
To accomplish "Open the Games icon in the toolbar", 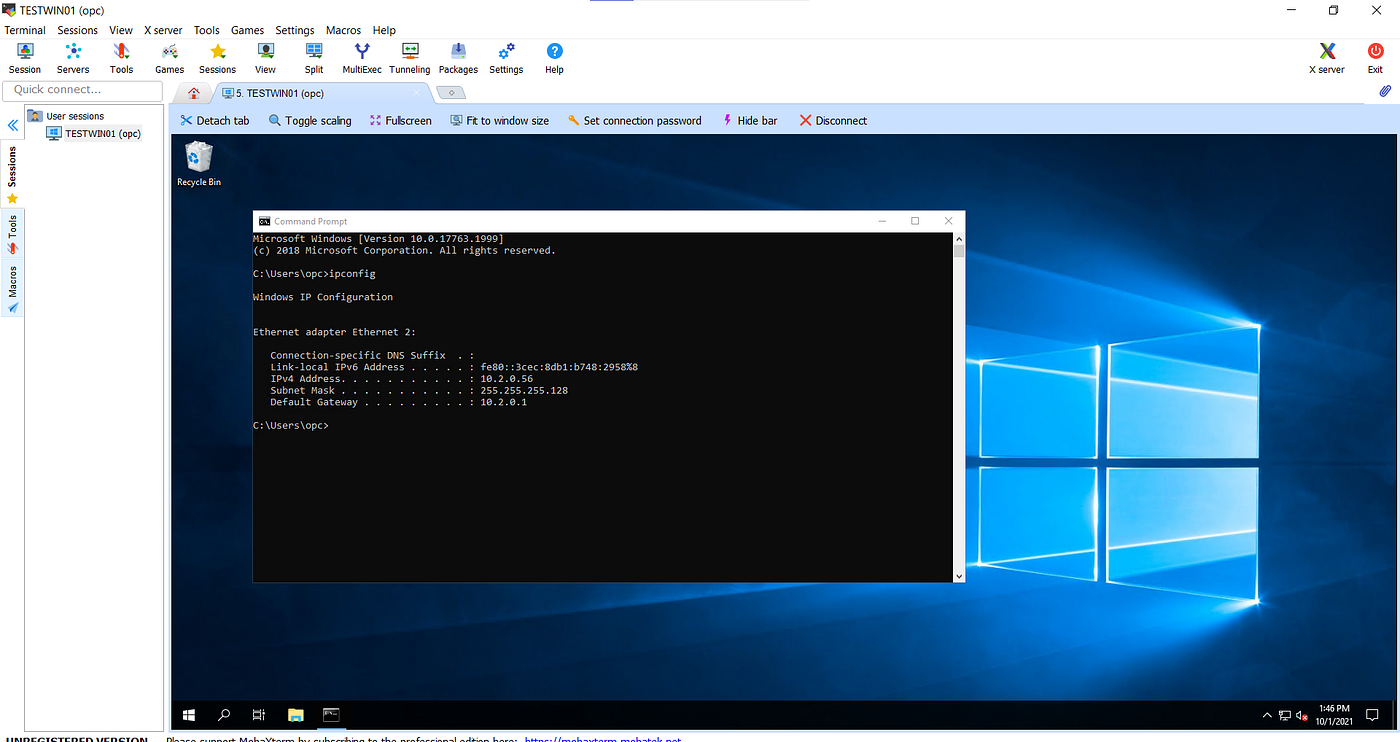I will click(x=169, y=56).
